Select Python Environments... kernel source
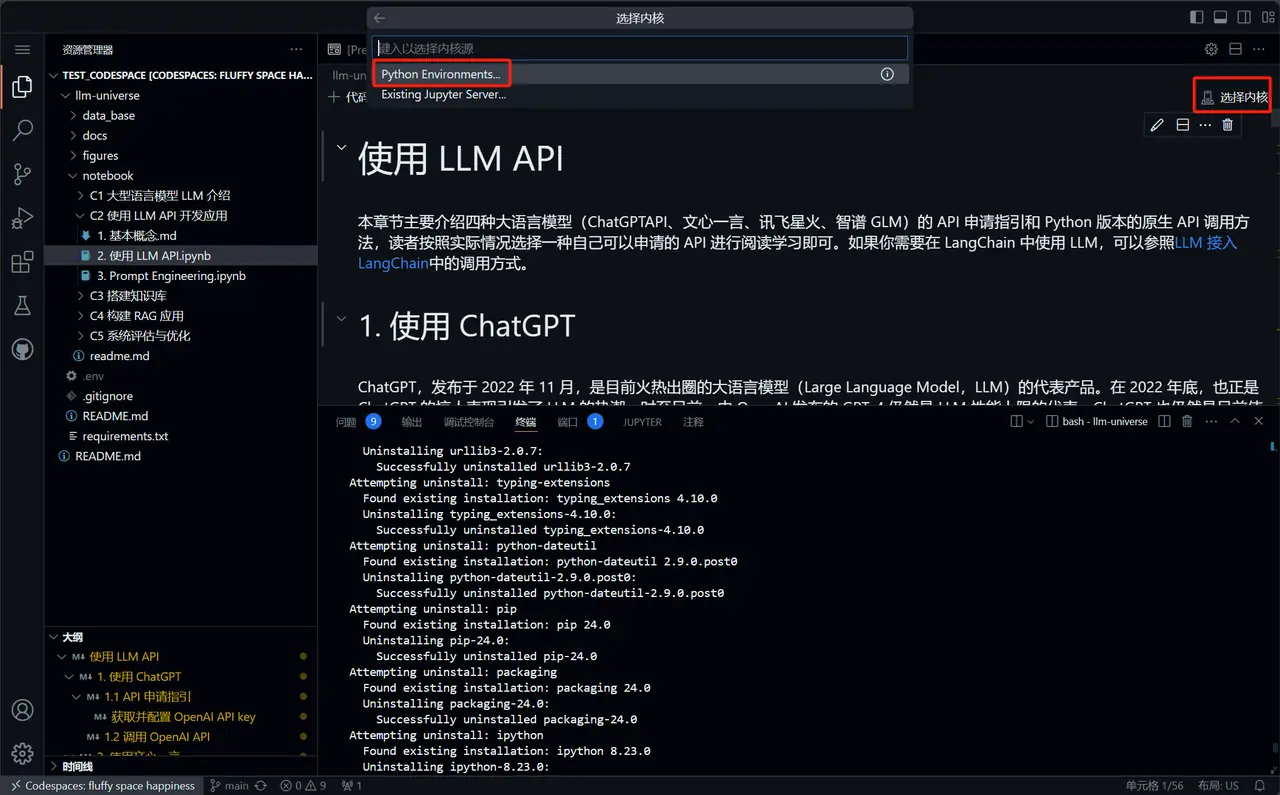1280x795 pixels. (441, 74)
